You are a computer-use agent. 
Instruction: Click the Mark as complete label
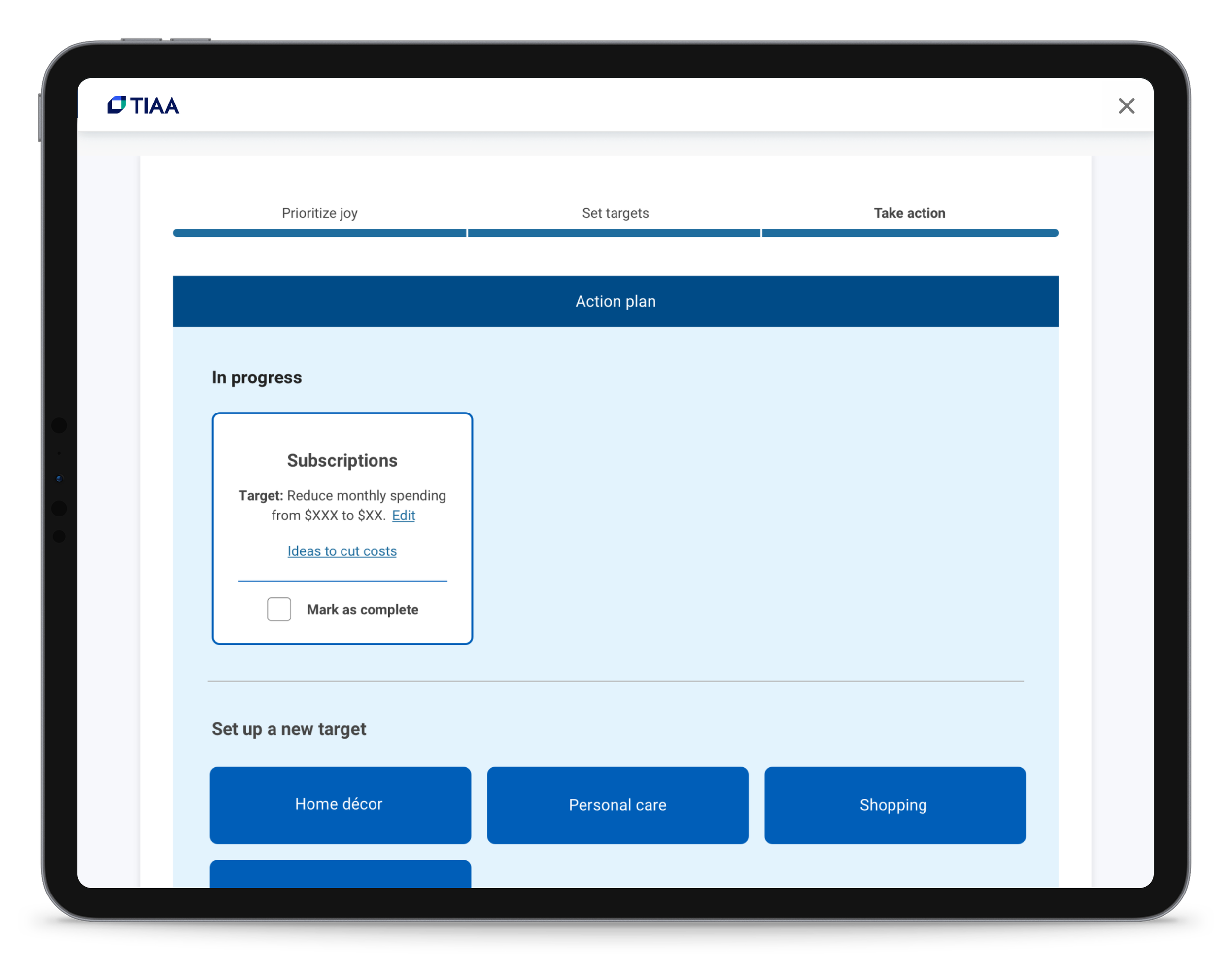(362, 609)
